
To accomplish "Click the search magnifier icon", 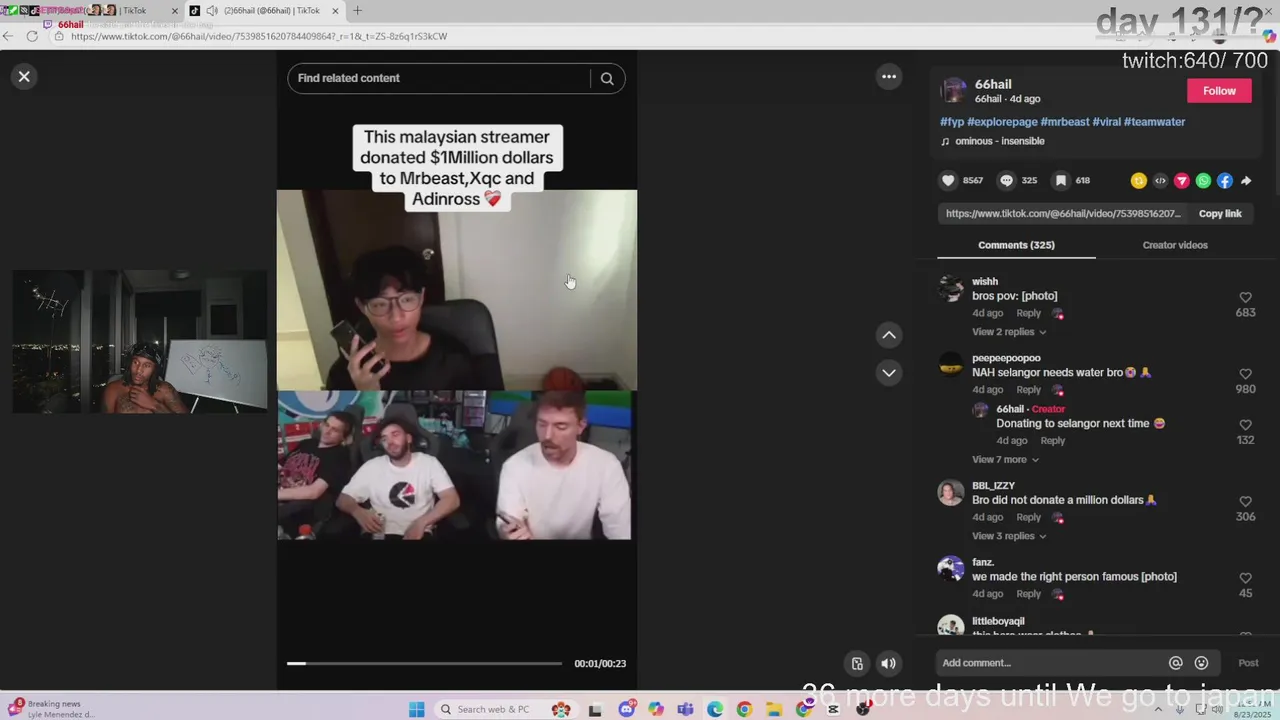I will point(607,78).
